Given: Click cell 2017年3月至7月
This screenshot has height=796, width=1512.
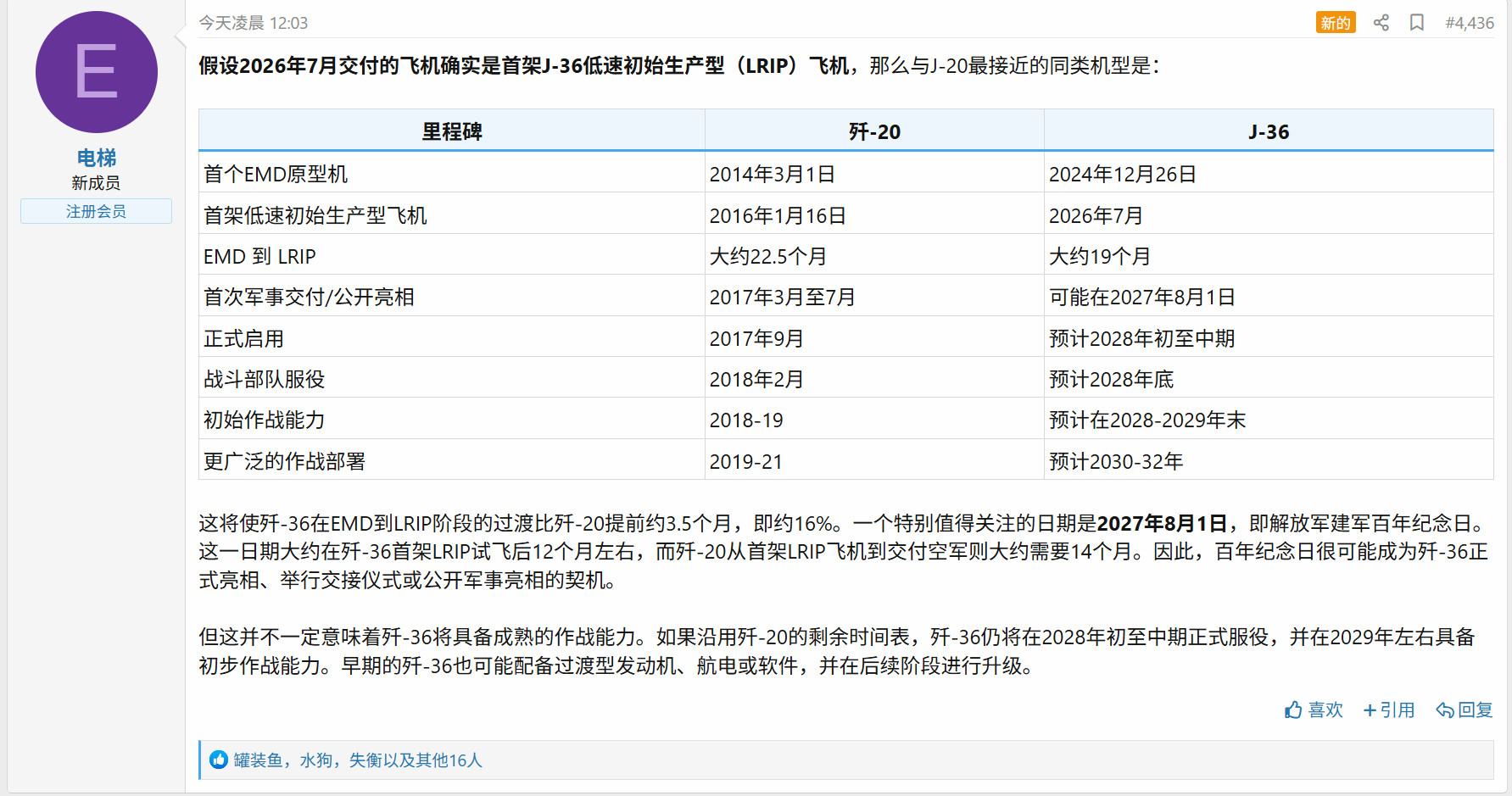Looking at the screenshot, I should (x=874, y=297).
